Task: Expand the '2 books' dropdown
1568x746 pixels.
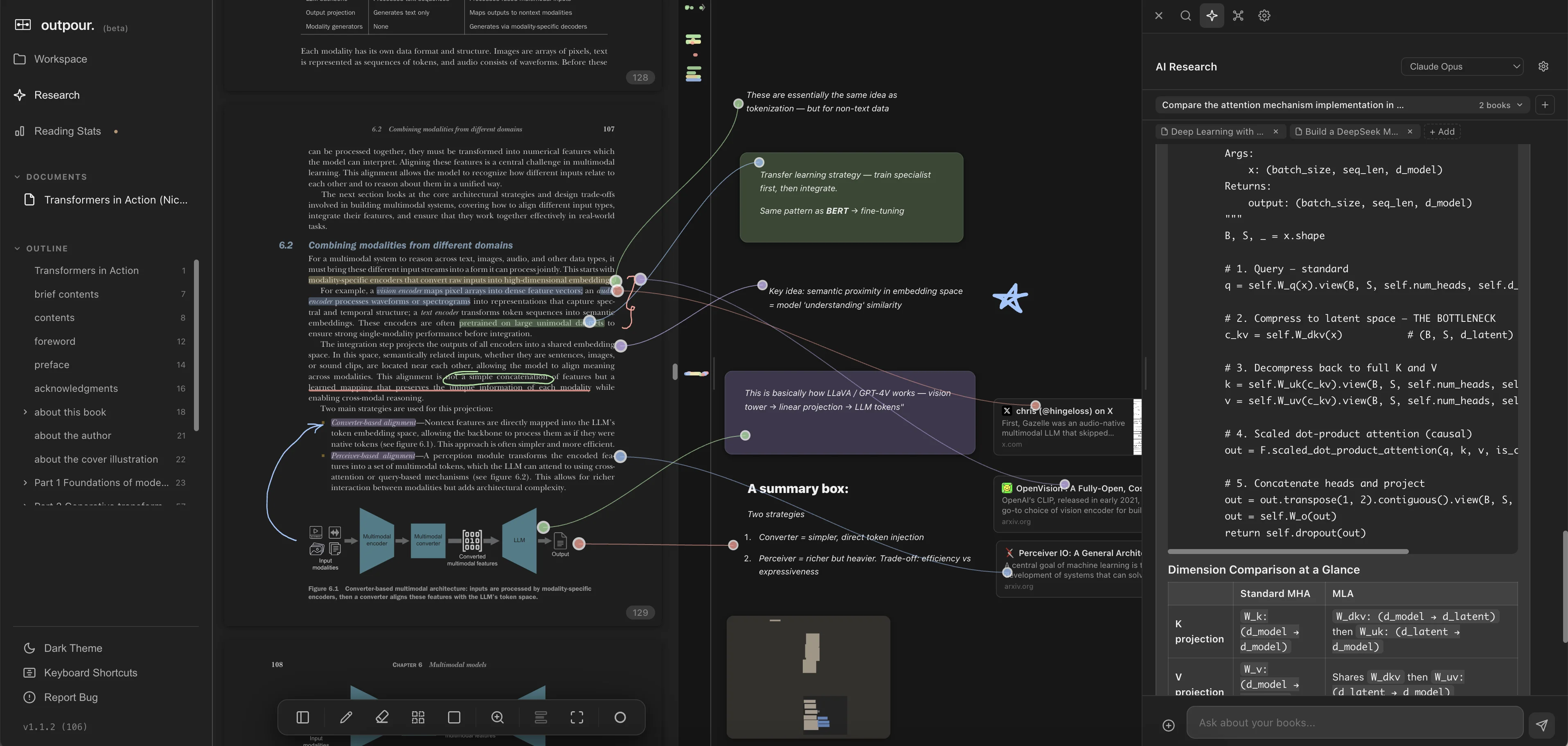Action: [x=1500, y=105]
